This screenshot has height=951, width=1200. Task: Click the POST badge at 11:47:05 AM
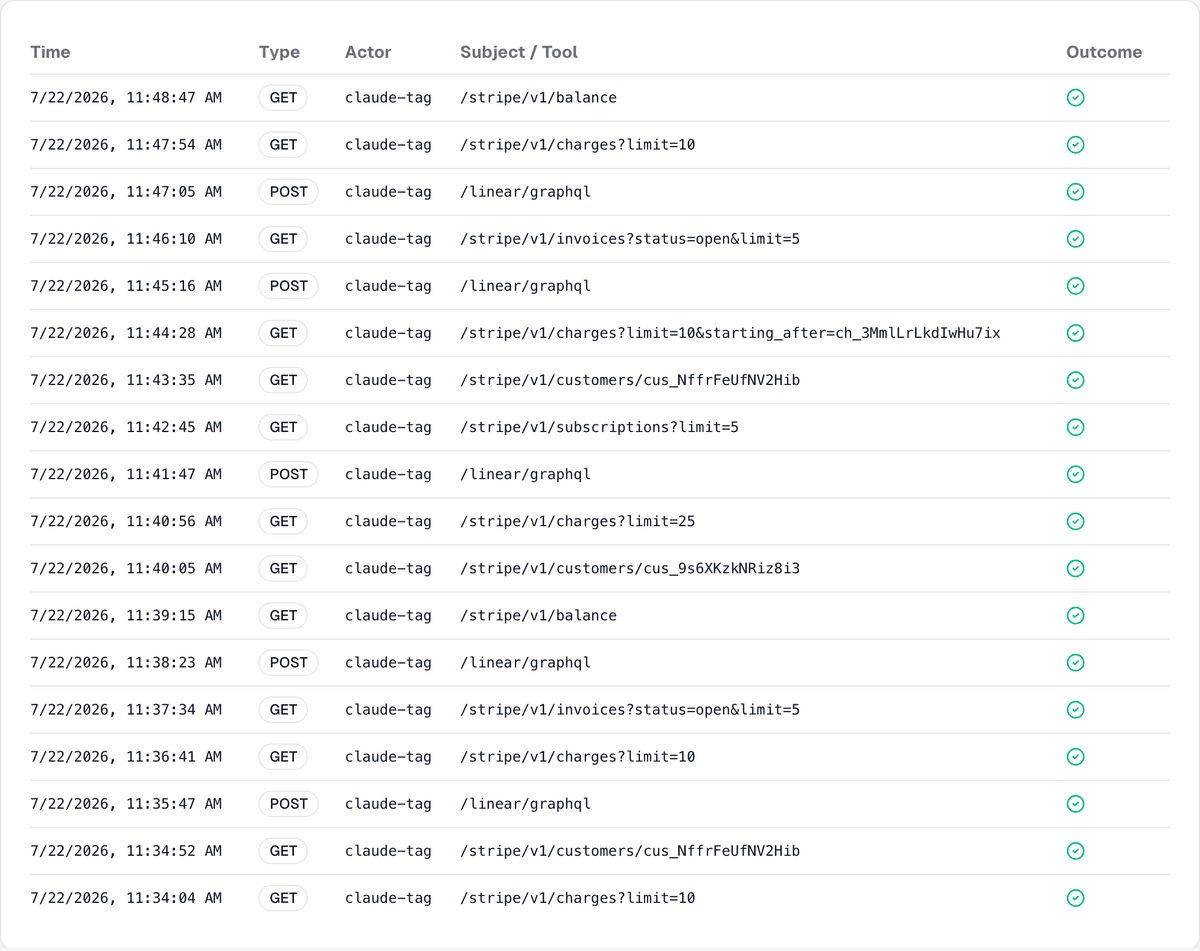coord(289,192)
